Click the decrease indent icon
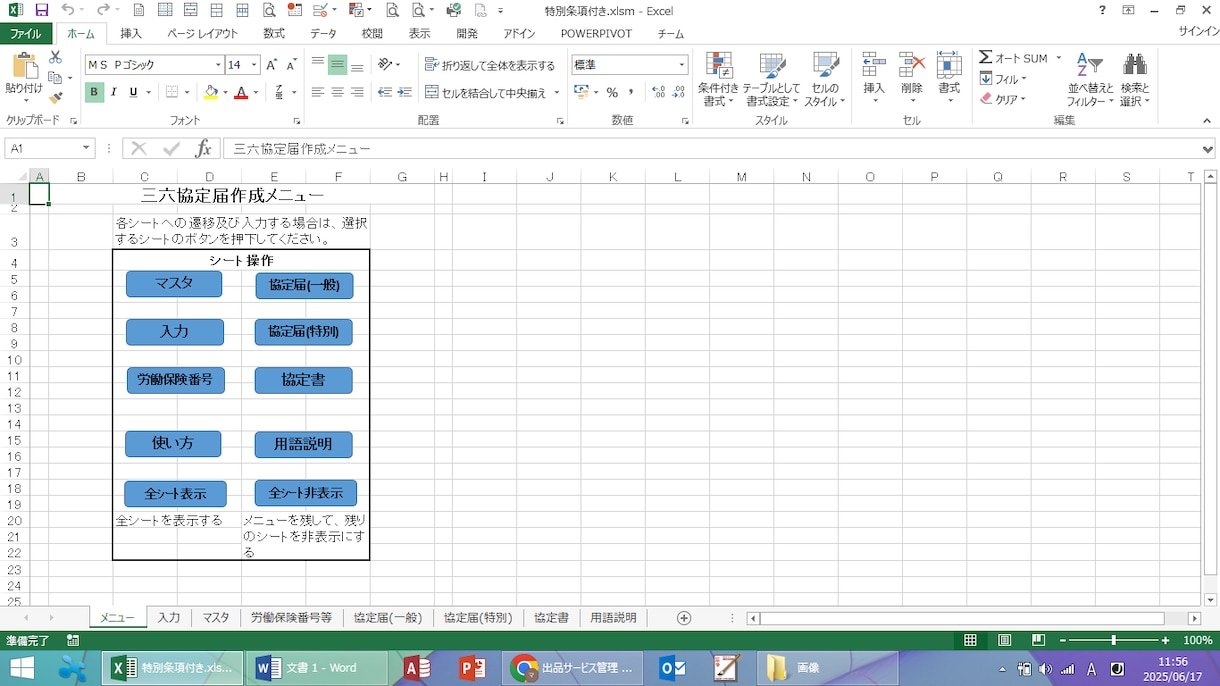Viewport: 1220px width, 686px height. [x=385, y=92]
